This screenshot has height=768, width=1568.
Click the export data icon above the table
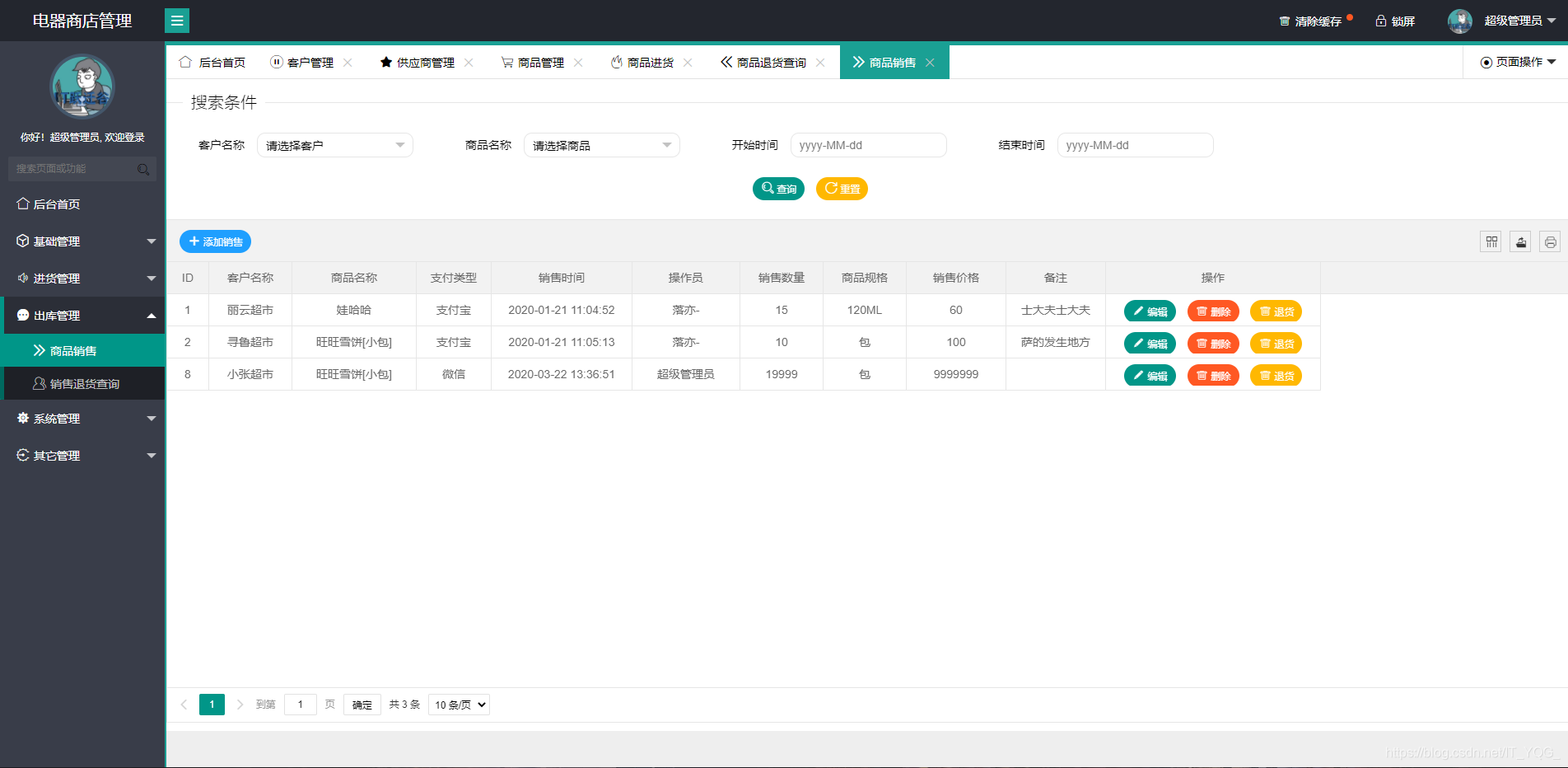point(1520,241)
